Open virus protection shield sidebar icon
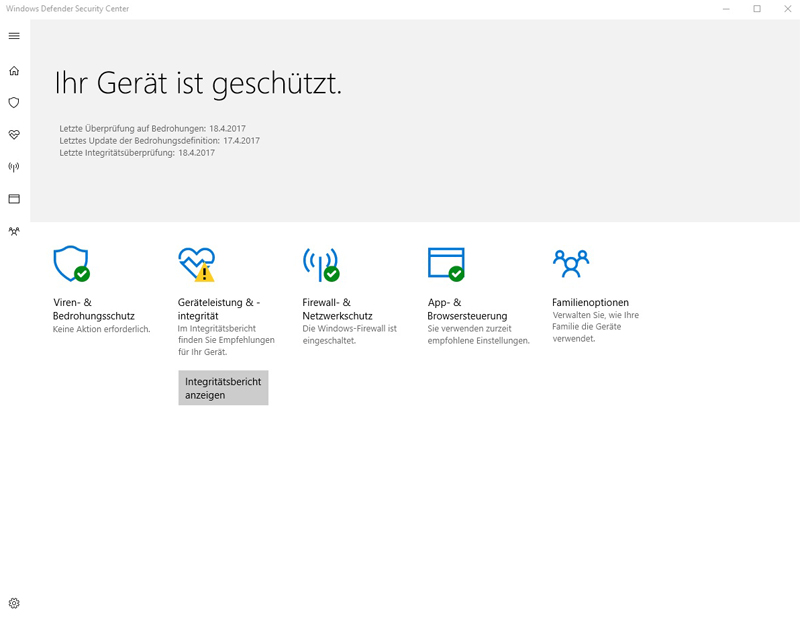Viewport: 800px width, 622px height. [x=14, y=103]
